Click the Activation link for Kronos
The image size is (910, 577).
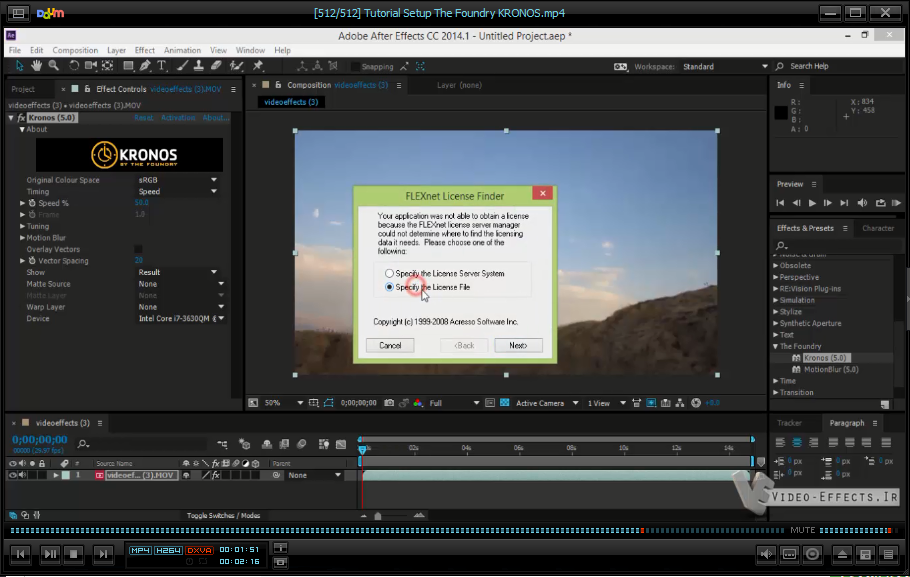click(178, 118)
